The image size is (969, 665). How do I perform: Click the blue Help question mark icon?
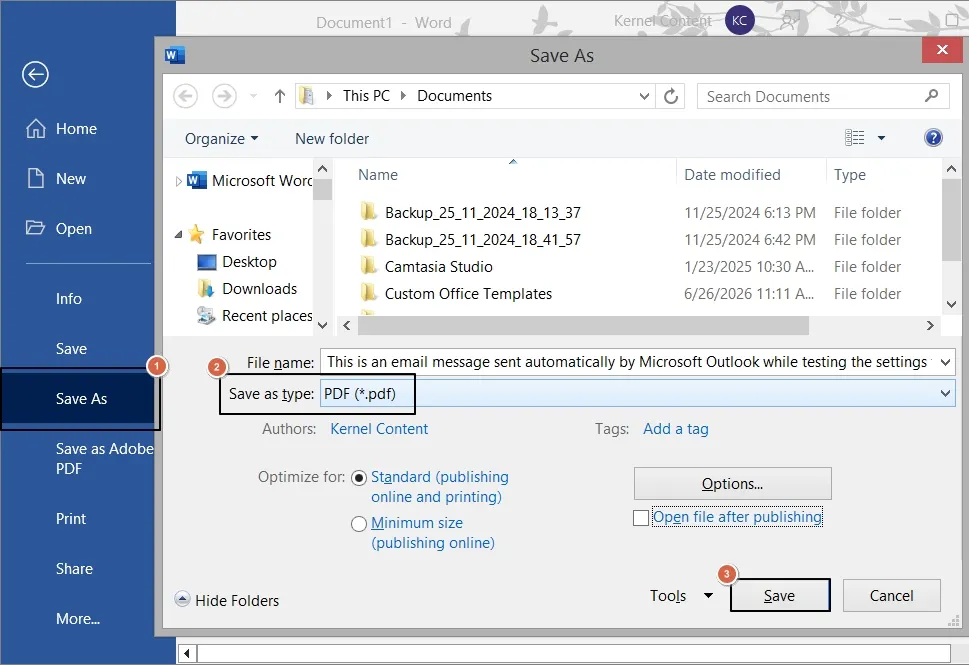tap(933, 138)
